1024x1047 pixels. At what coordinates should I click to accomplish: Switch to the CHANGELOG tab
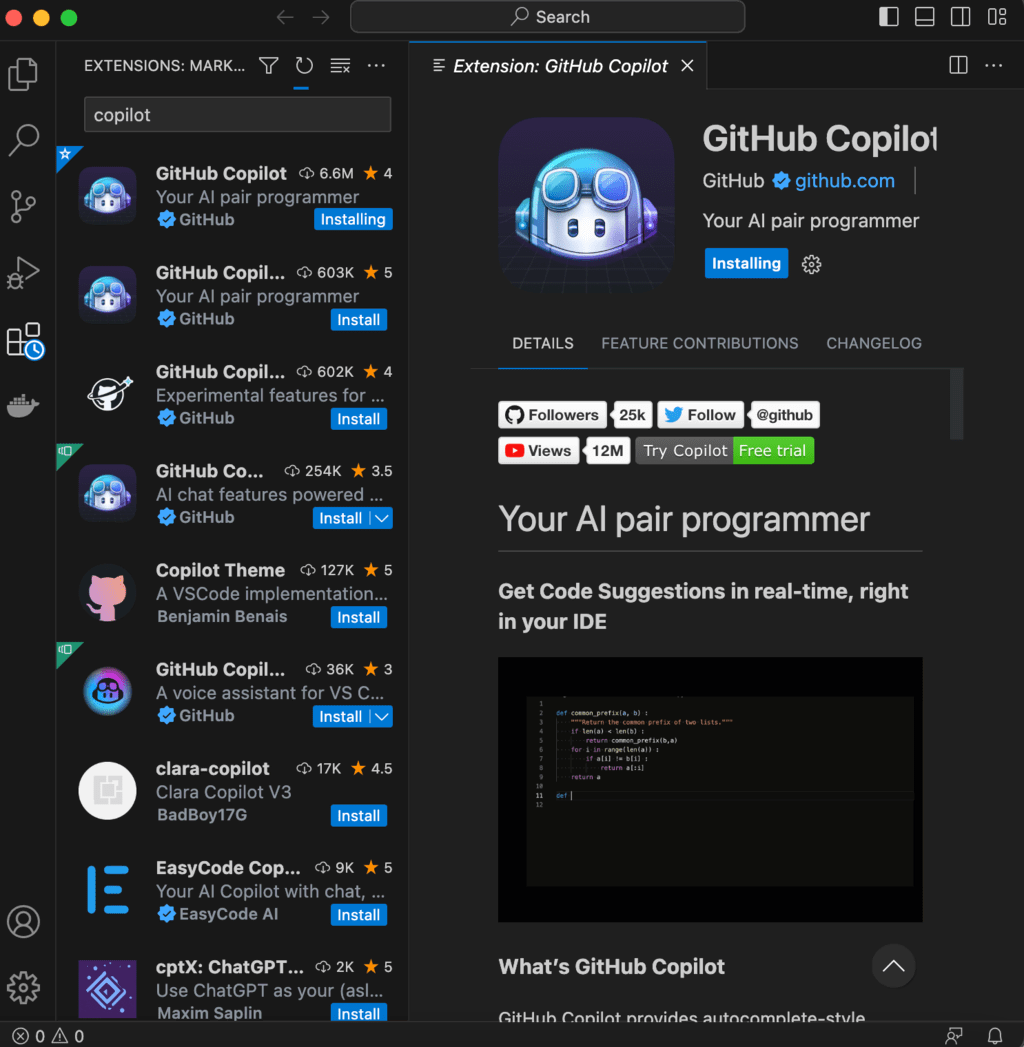tap(874, 343)
